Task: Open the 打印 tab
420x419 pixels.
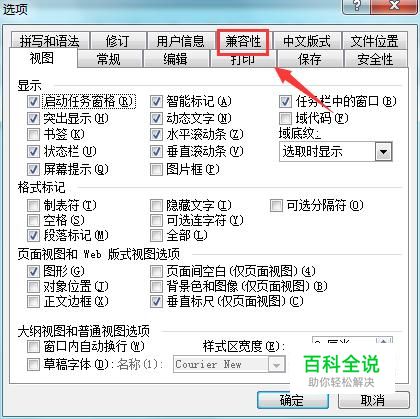Action: (x=243, y=60)
